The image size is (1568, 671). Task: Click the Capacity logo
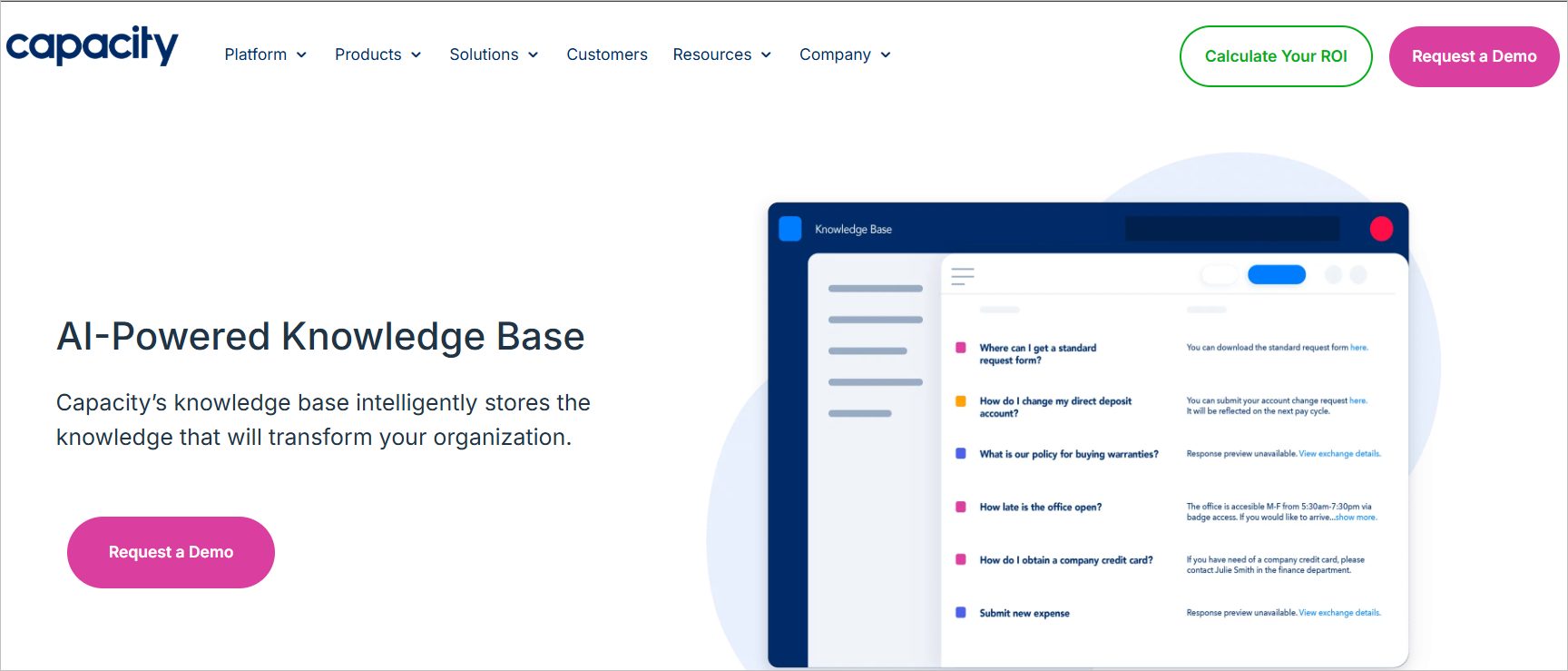point(92,45)
